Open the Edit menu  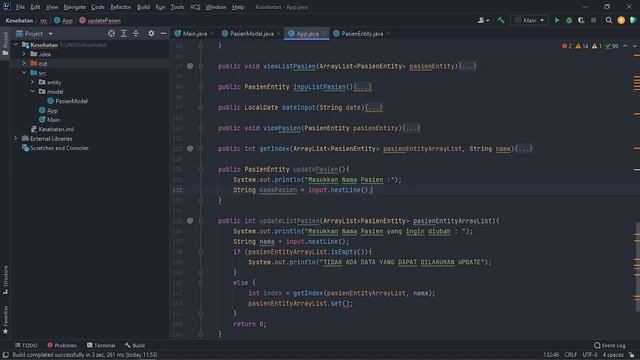[35, 7]
